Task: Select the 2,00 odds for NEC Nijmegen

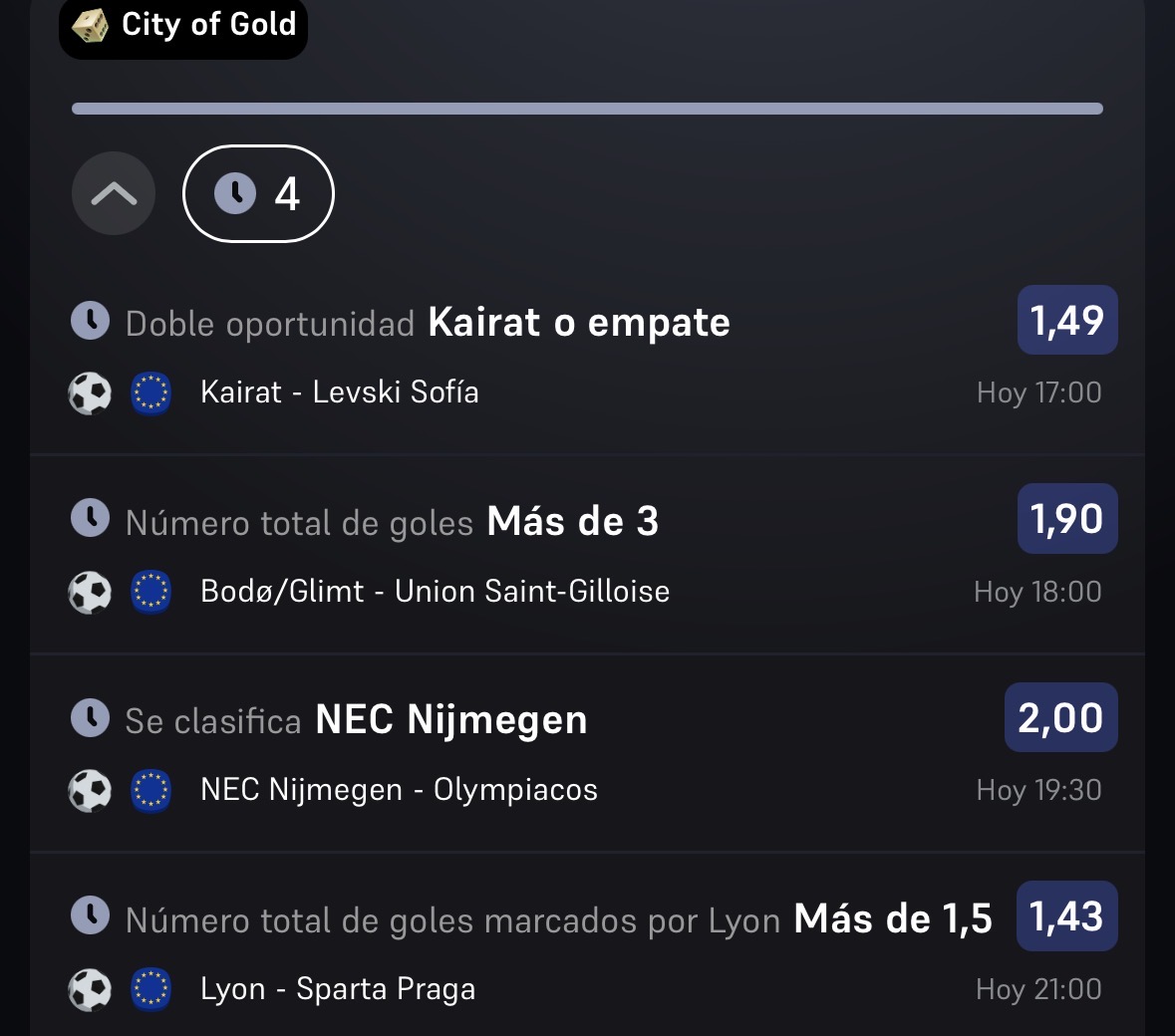Action: 1061,717
